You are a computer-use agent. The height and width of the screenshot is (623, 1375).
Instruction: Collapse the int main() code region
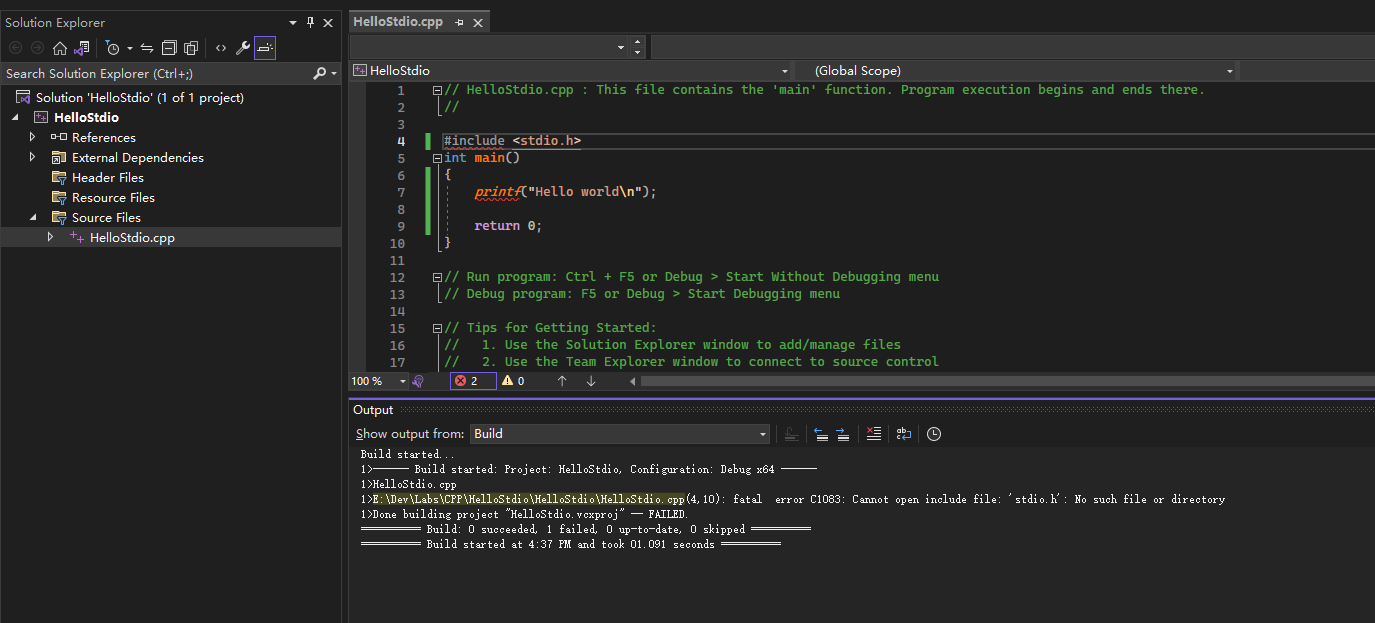[437, 157]
